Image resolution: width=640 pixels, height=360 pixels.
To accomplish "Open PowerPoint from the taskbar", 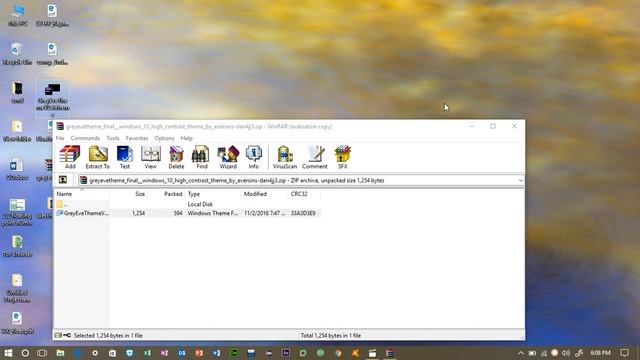I will coord(199,353).
